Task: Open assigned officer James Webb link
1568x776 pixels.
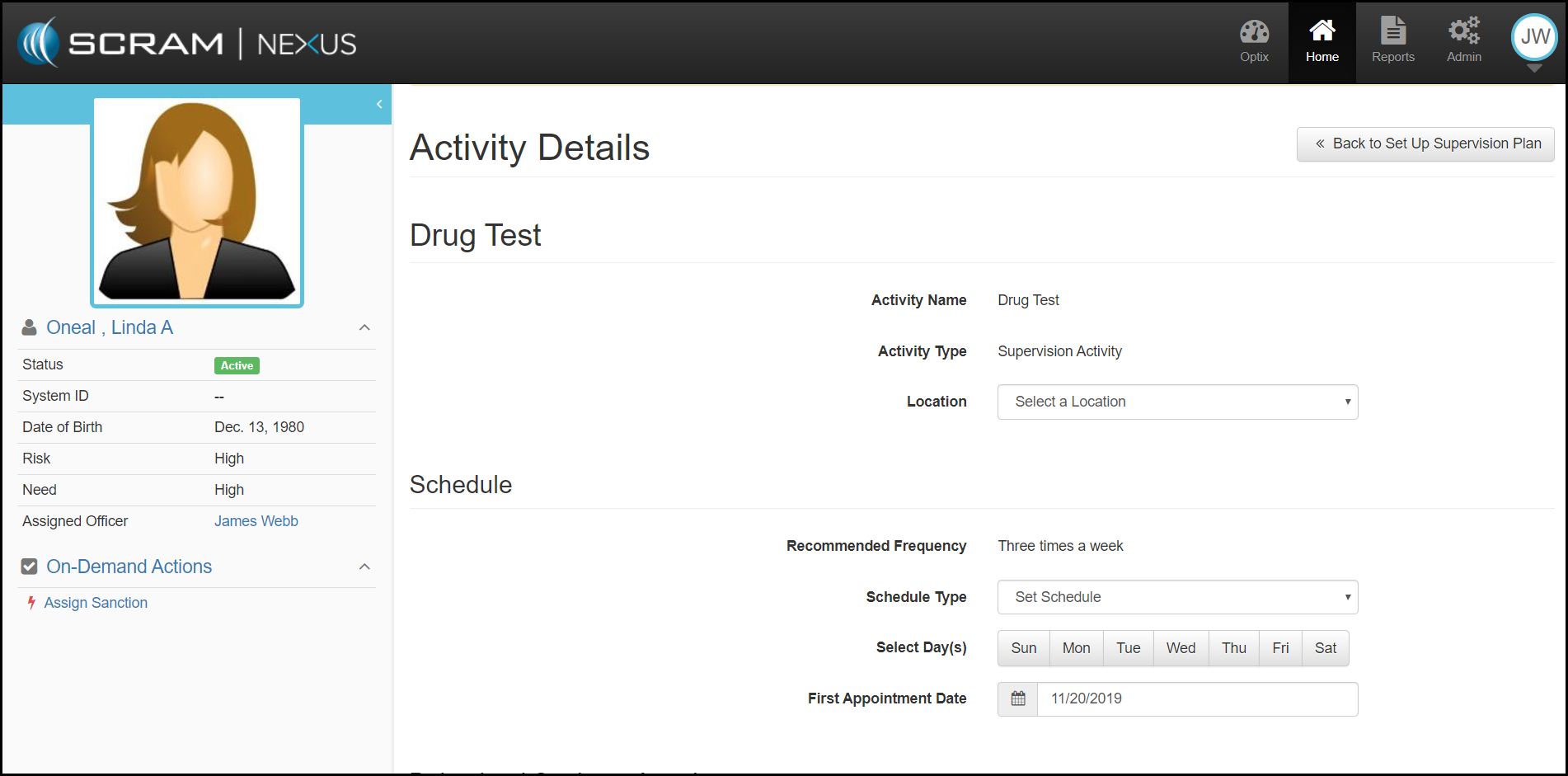Action: click(256, 521)
